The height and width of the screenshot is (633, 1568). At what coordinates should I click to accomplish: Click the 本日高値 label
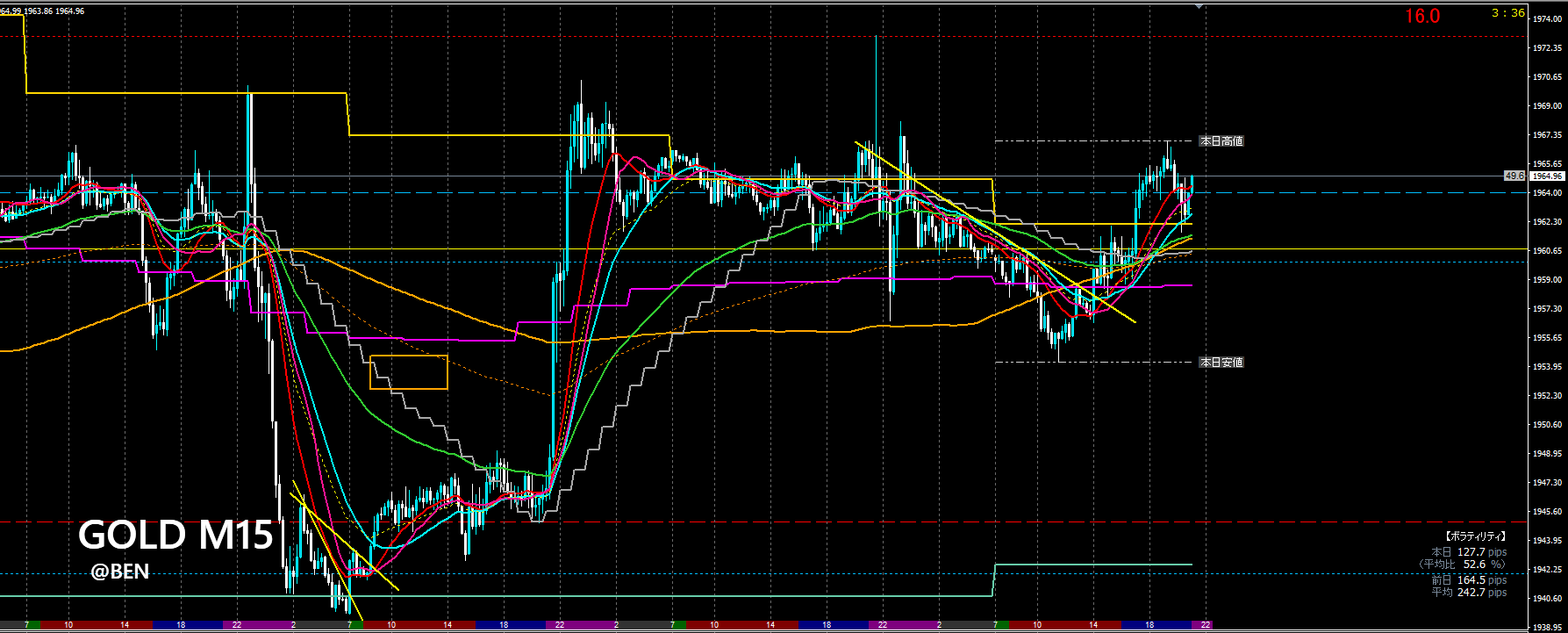pyautogui.click(x=1221, y=141)
